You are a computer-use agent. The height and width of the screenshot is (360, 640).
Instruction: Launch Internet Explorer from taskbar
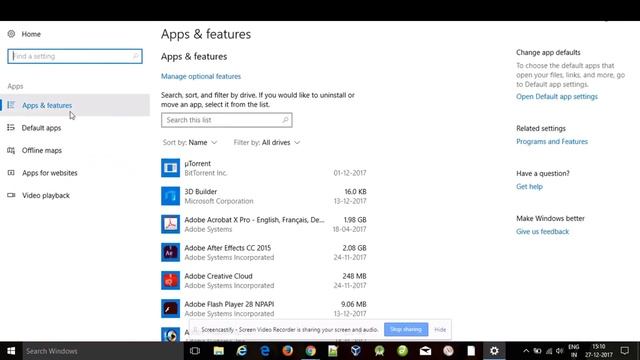click(242, 351)
